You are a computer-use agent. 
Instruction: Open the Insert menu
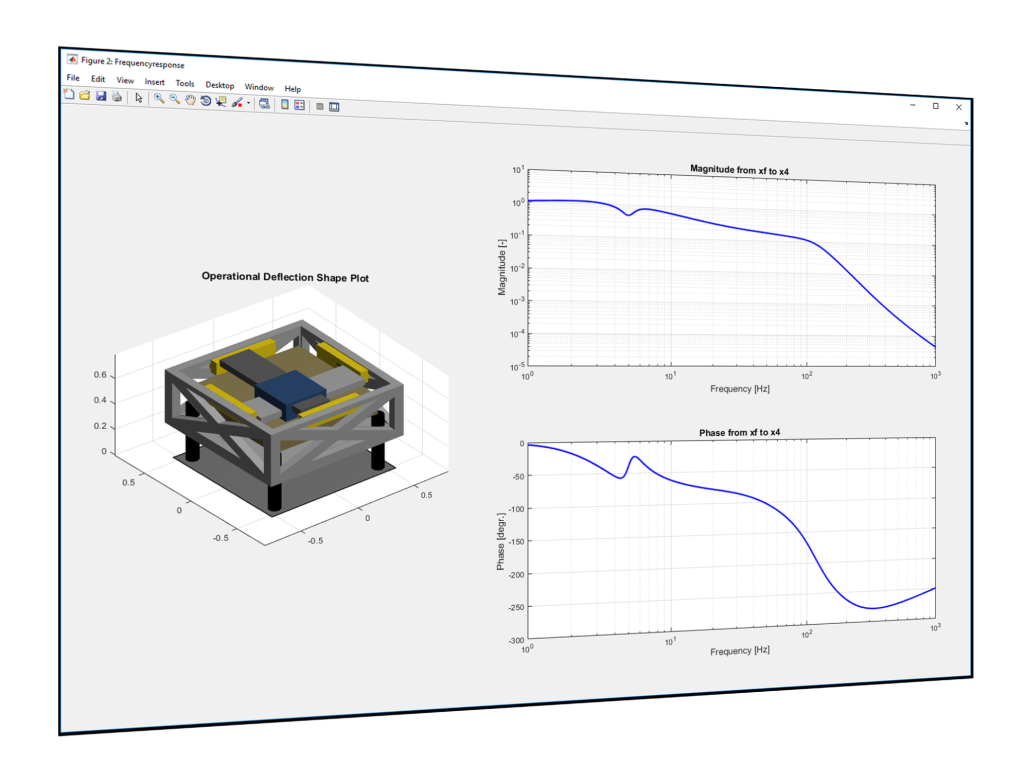point(155,82)
